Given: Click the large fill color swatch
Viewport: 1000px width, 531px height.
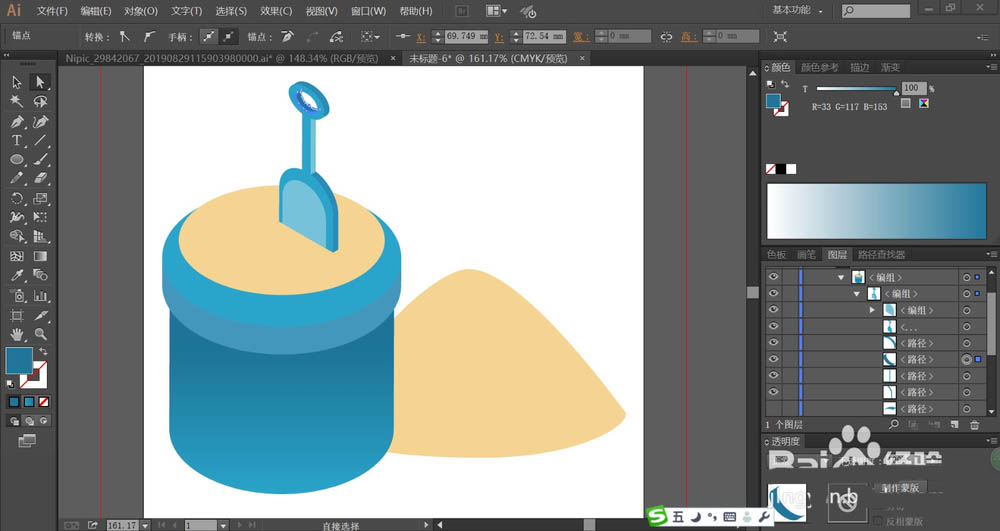Looking at the screenshot, I should (19, 360).
